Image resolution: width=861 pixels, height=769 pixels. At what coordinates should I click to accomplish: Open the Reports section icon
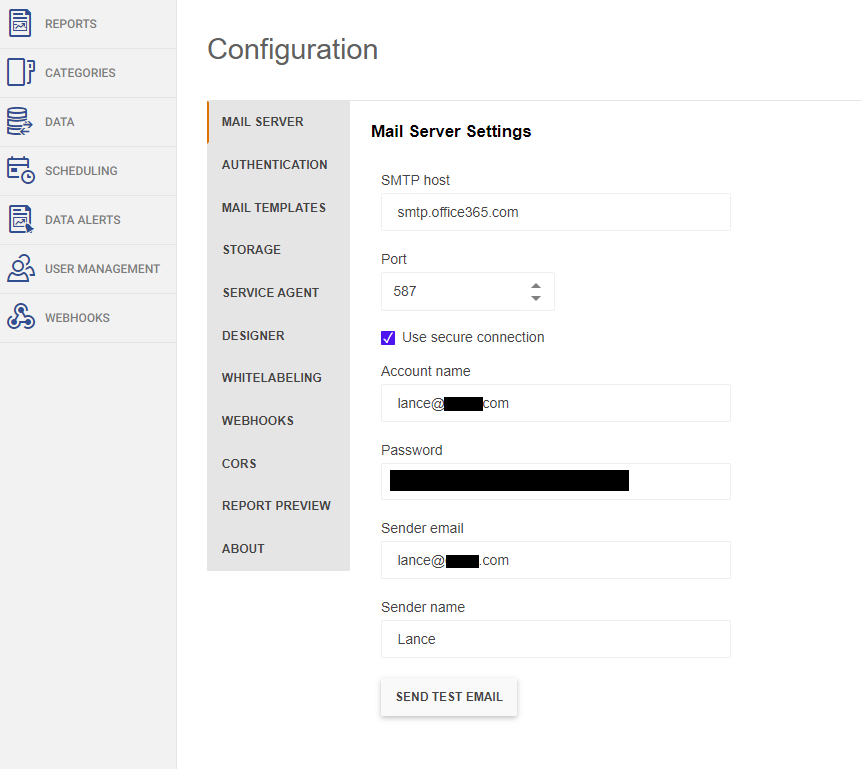click(x=20, y=23)
